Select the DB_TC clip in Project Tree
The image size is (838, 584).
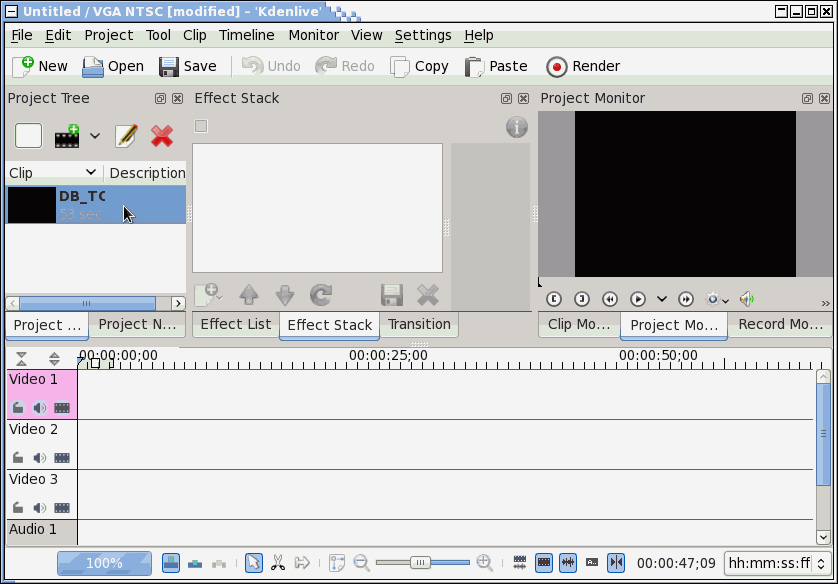(96, 204)
